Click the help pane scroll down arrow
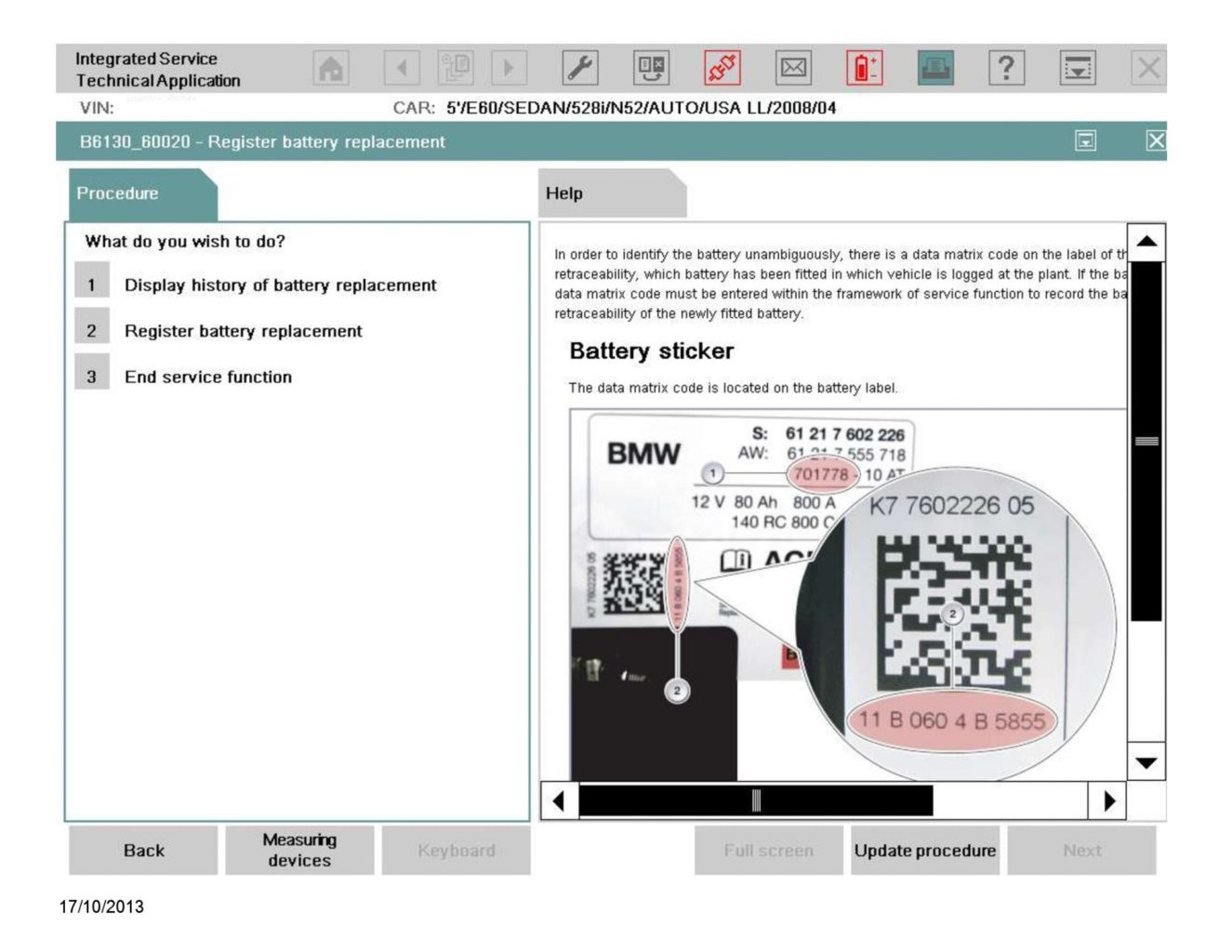 coord(1146,762)
